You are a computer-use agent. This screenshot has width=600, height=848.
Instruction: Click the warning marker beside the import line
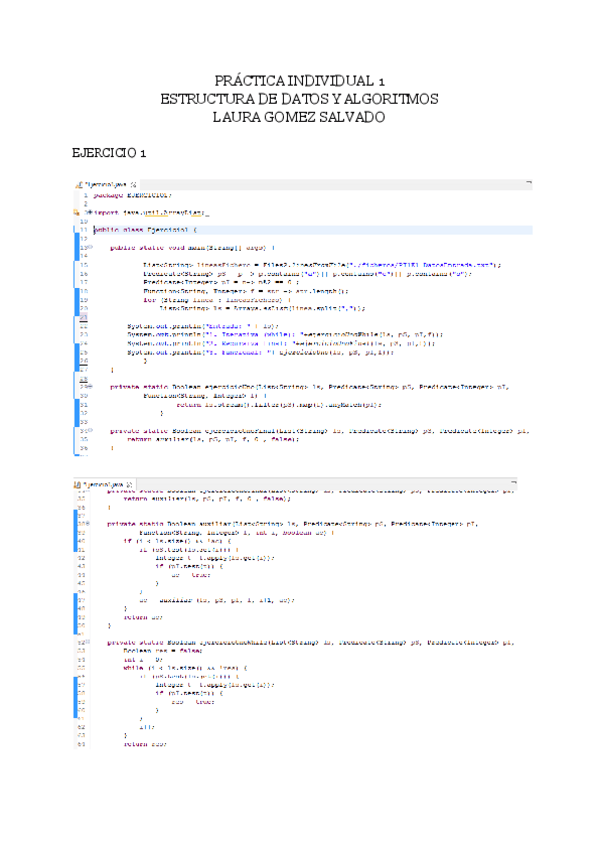(x=76, y=212)
